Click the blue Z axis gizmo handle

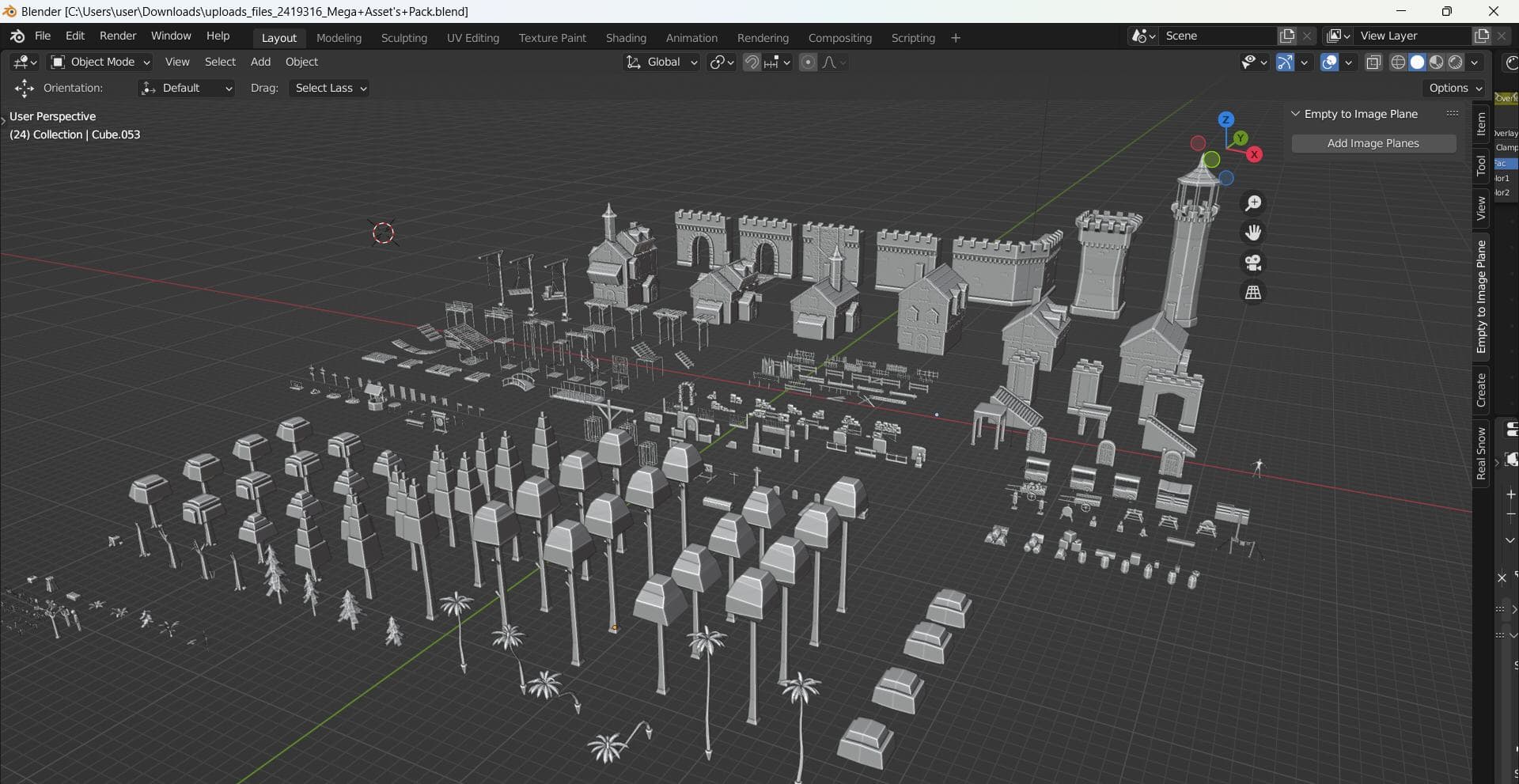coord(1225,119)
